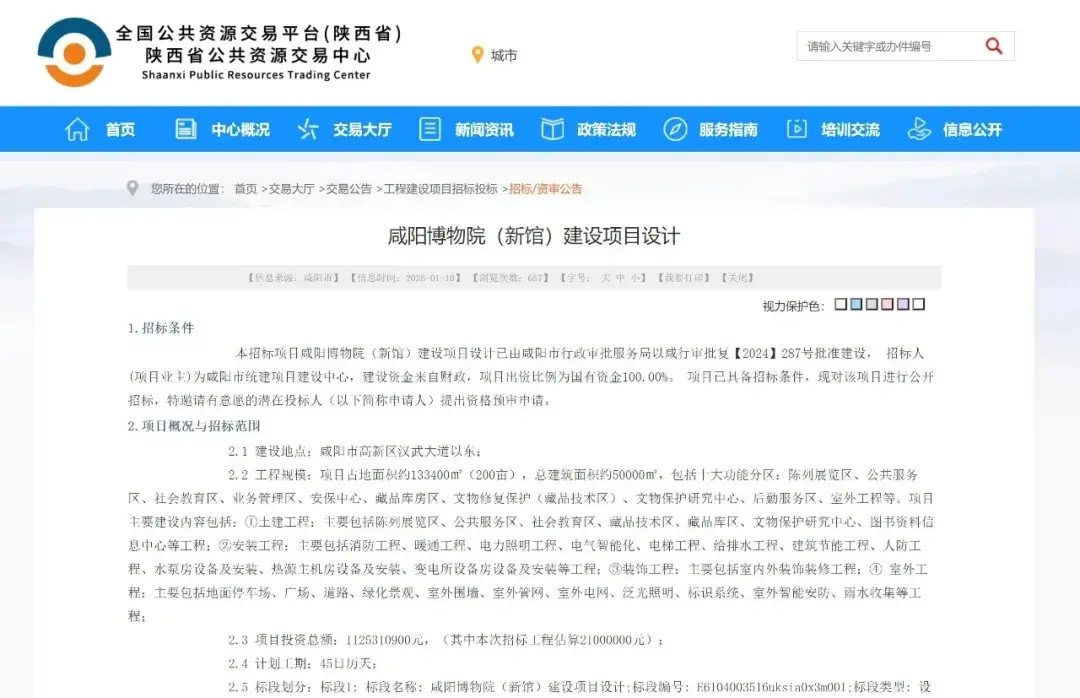Click the 工程建设项目招标投标 breadcrumb link
This screenshot has width=1080, height=698.
pyautogui.click(x=440, y=189)
